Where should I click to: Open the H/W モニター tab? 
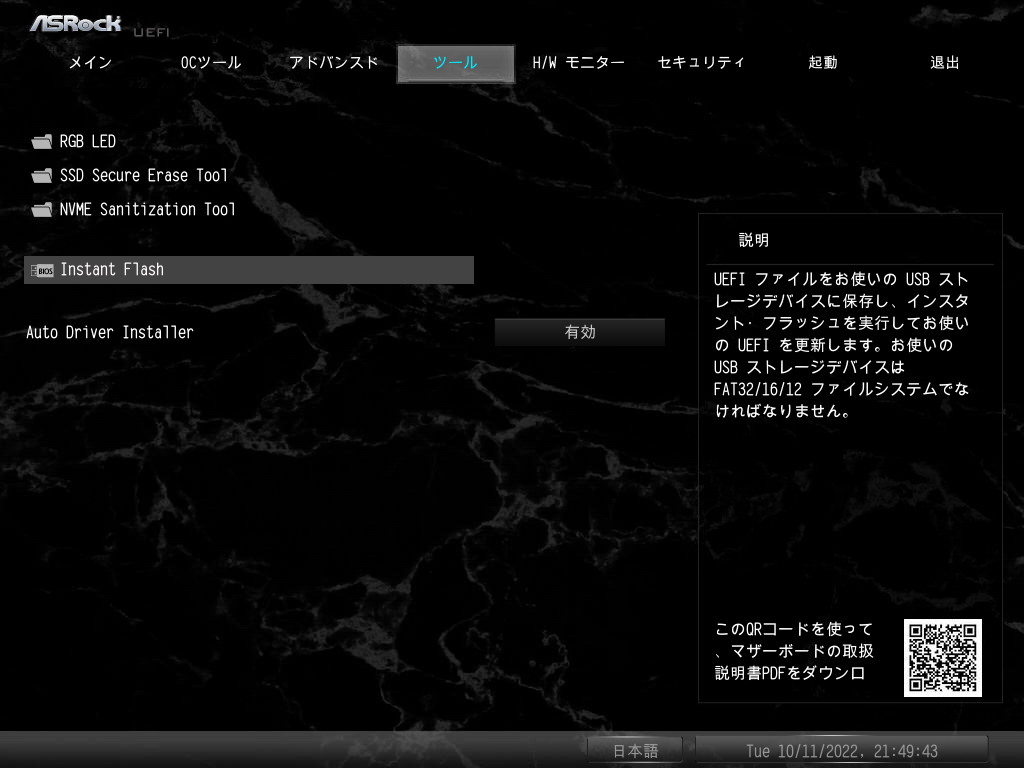[x=579, y=63]
